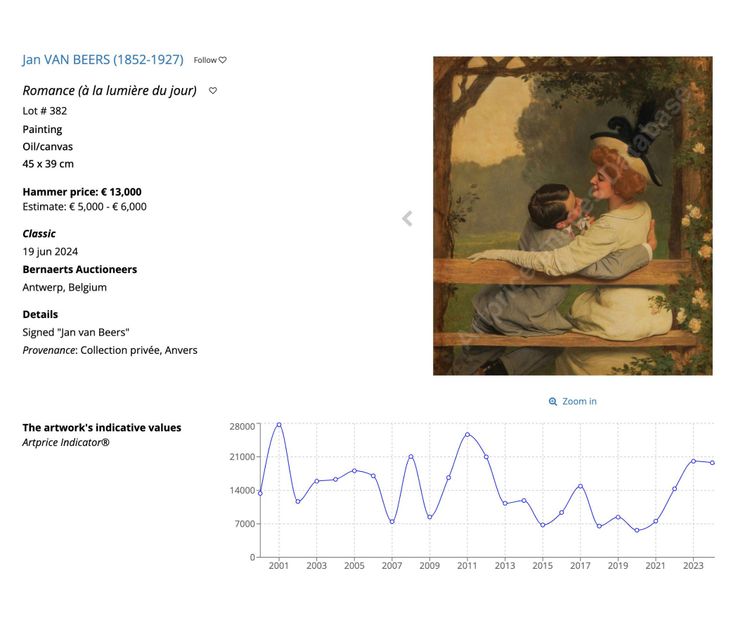Go to previous image with left chevron
Image resolution: width=750 pixels, height=626 pixels.
[407, 218]
